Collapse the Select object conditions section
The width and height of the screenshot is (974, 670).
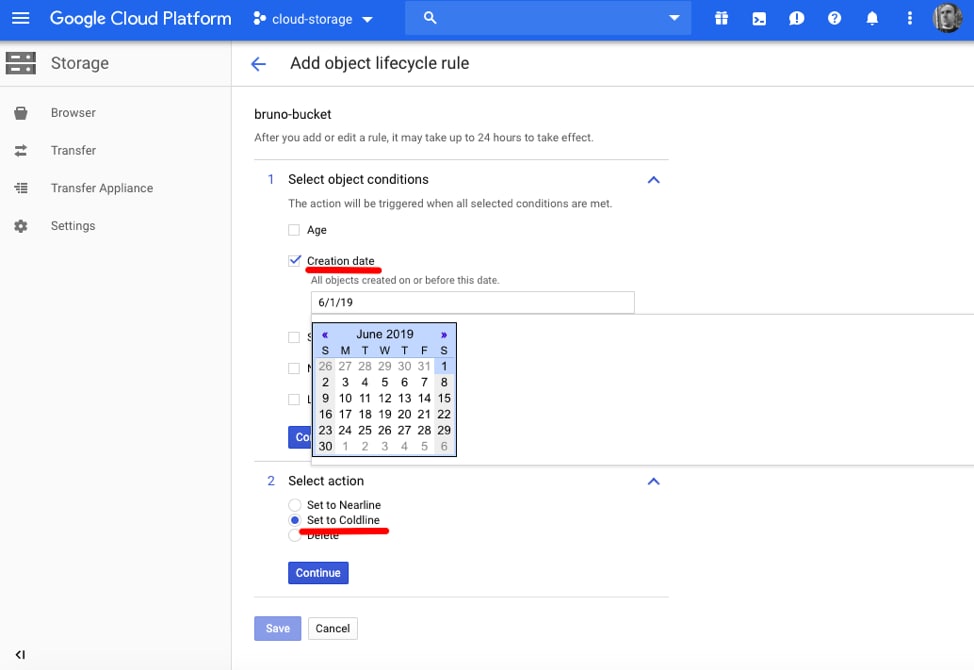click(653, 180)
